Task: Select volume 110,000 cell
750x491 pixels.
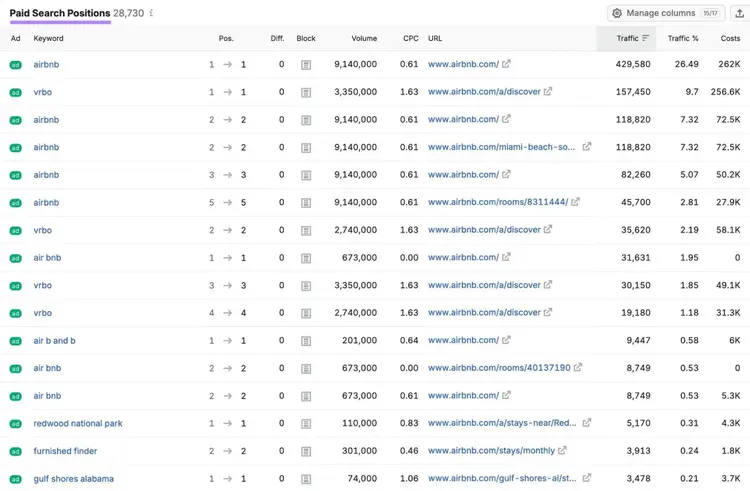Action: (x=359, y=423)
